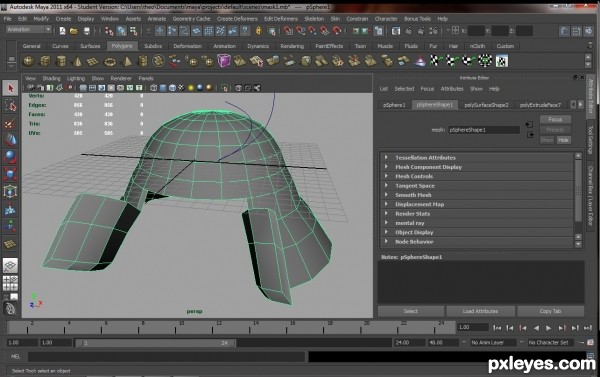This screenshot has height=377, width=600.
Task: Open the polySurfaceShape2 attribute tab
Action: tap(486, 105)
